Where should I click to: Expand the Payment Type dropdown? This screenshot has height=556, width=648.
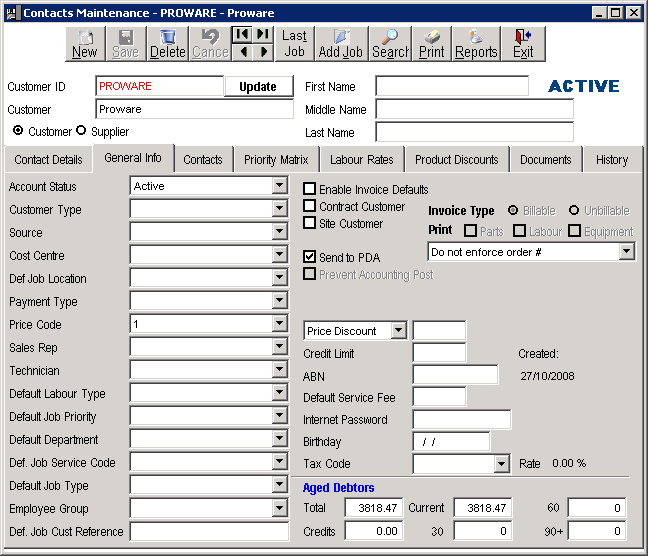click(x=280, y=301)
